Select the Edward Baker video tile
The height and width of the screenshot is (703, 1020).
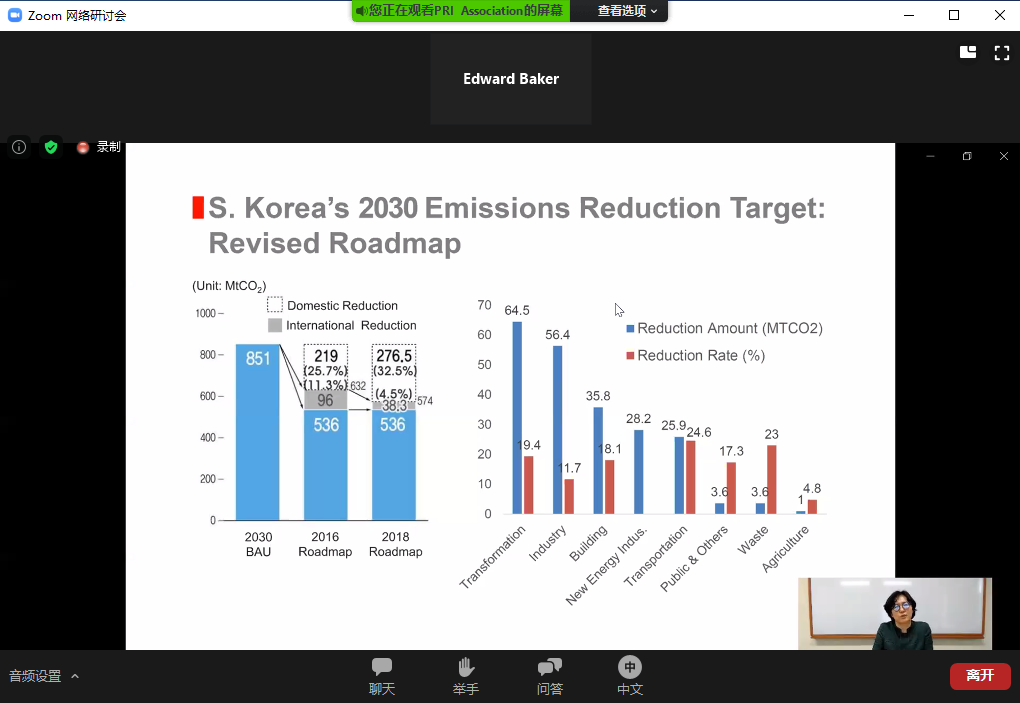click(x=510, y=79)
